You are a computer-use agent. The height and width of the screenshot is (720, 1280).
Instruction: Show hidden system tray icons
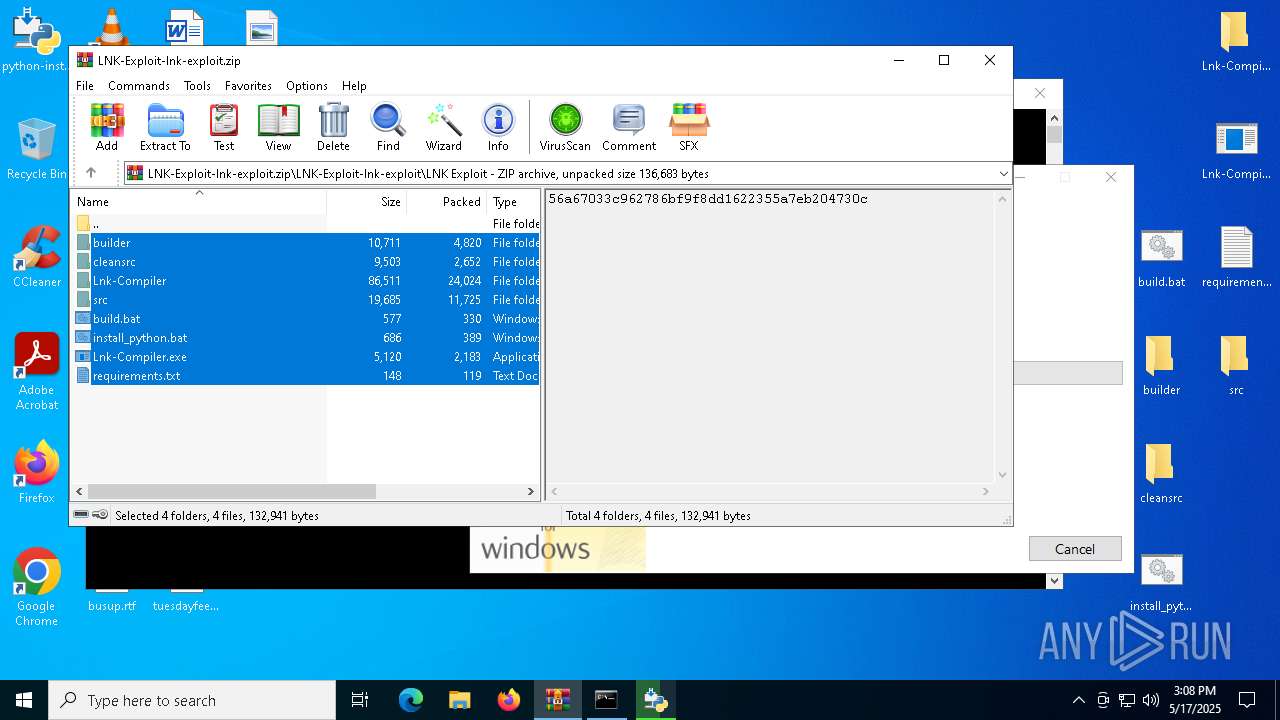click(x=1078, y=700)
